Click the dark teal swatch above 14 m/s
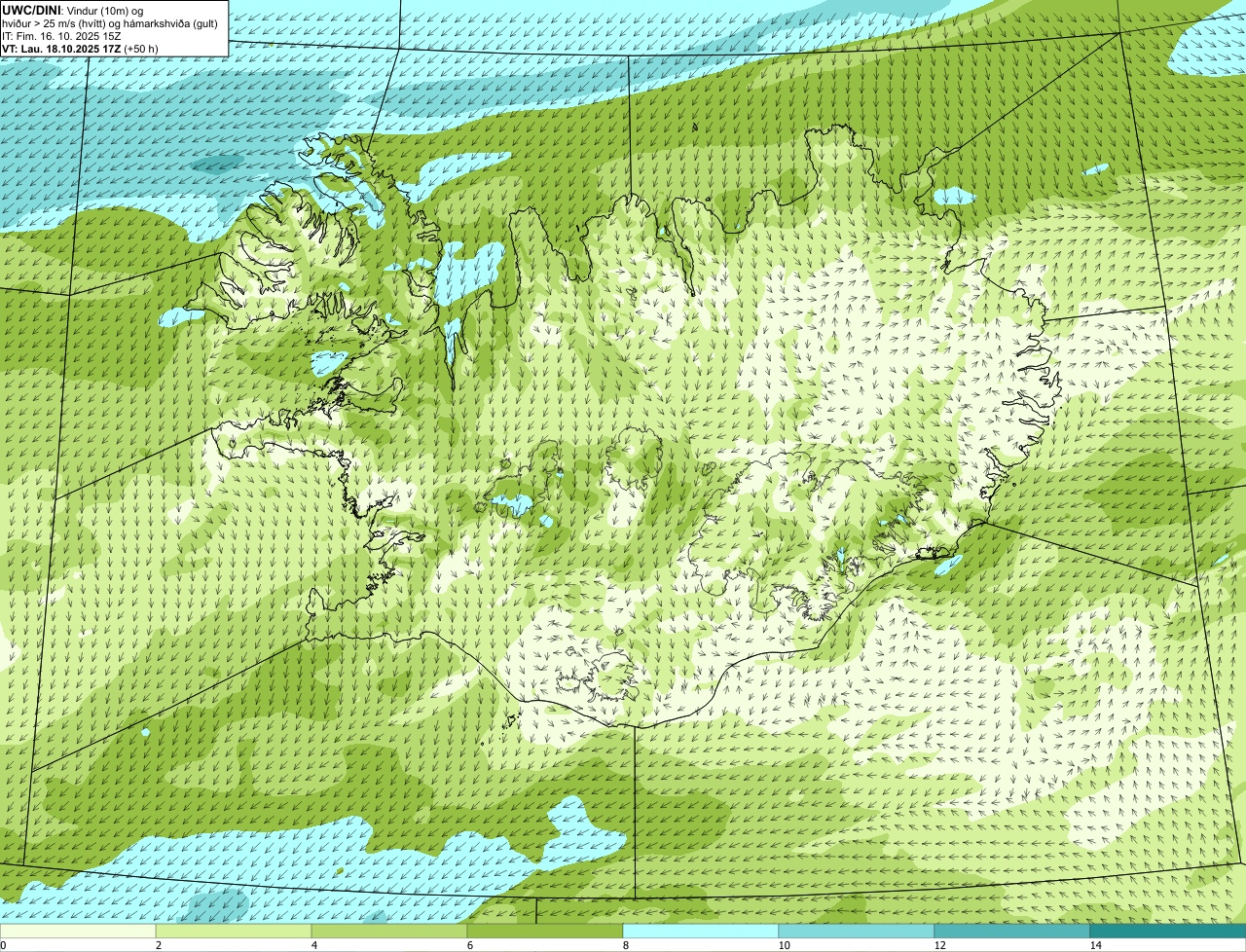Screen dimensions: 1246x952 [1168, 931]
